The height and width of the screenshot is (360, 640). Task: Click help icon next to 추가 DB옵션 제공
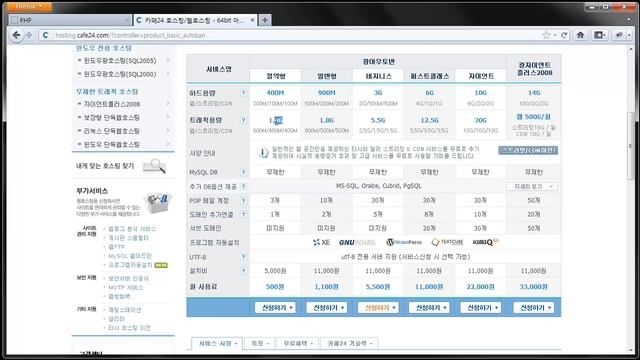(x=243, y=187)
